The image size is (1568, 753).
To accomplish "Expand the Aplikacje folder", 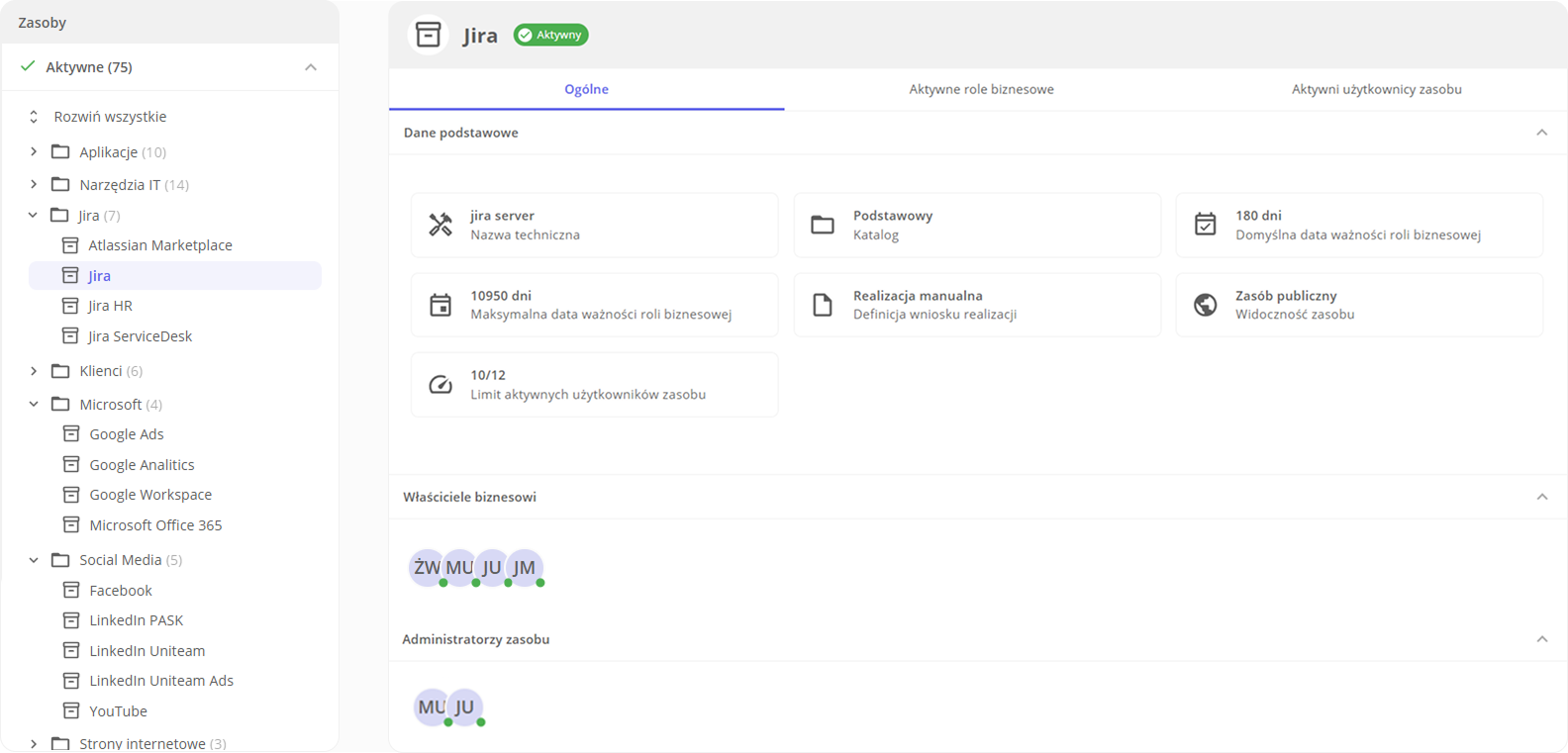I will (34, 151).
